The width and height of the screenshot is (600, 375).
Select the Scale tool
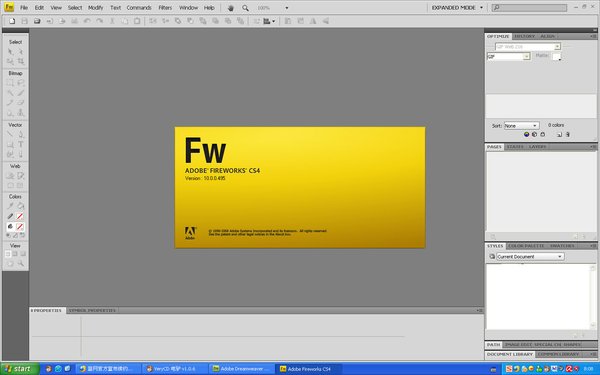(10, 61)
